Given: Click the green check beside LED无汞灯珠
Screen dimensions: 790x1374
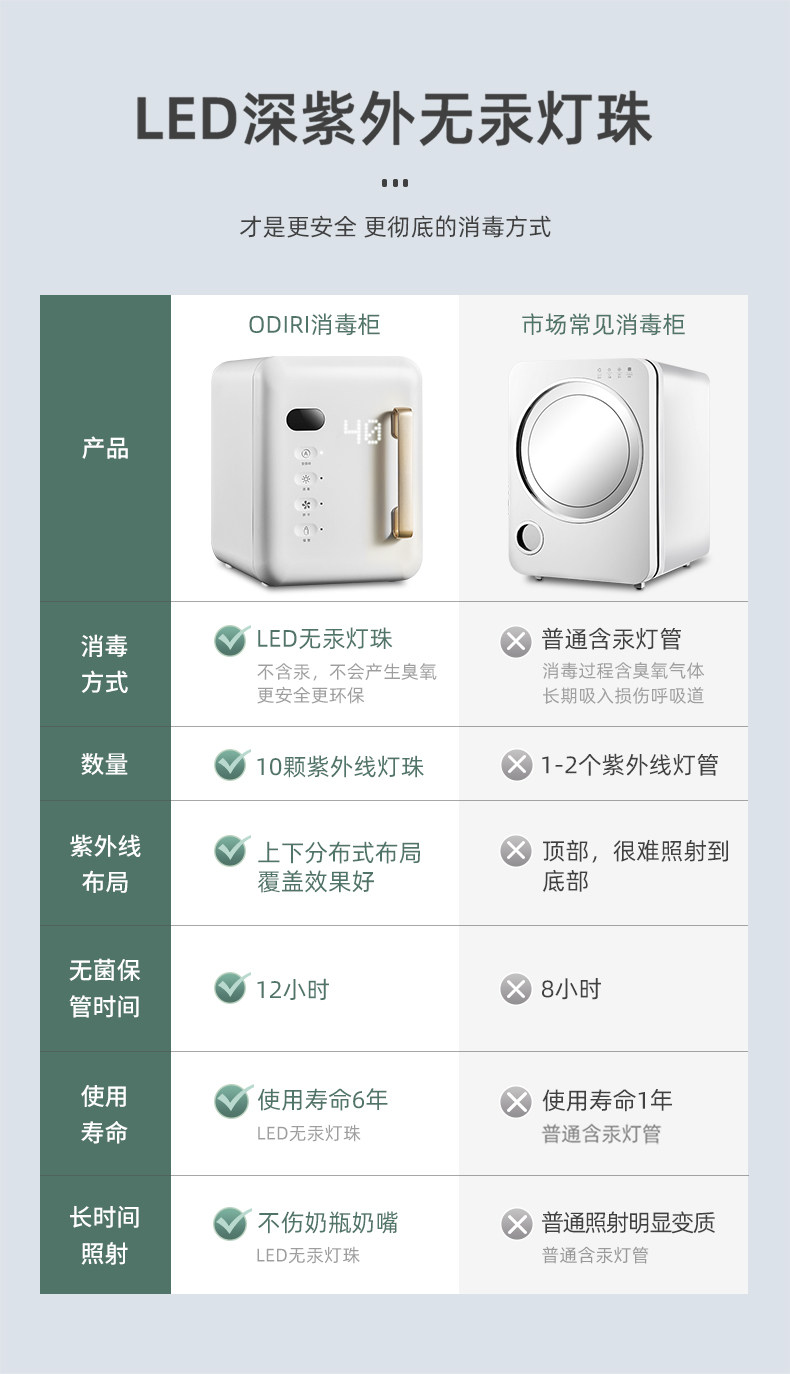Looking at the screenshot, I should pos(231,640).
